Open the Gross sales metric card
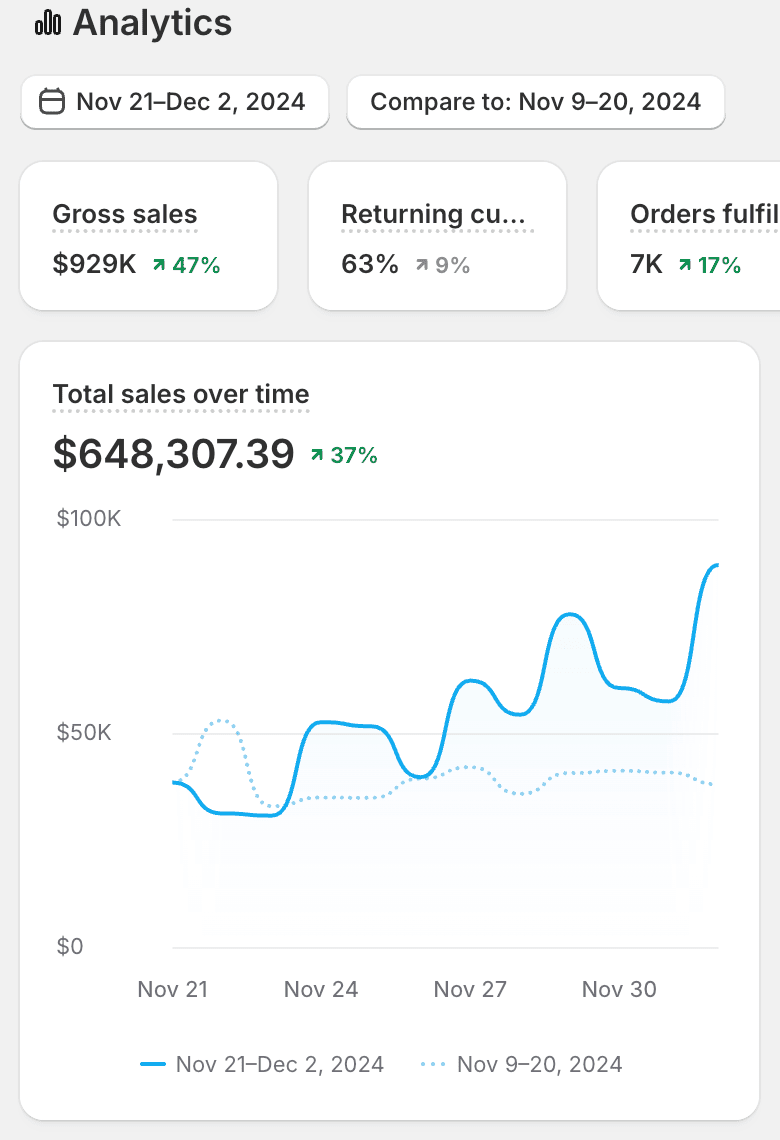The width and height of the screenshot is (780, 1140). point(148,237)
